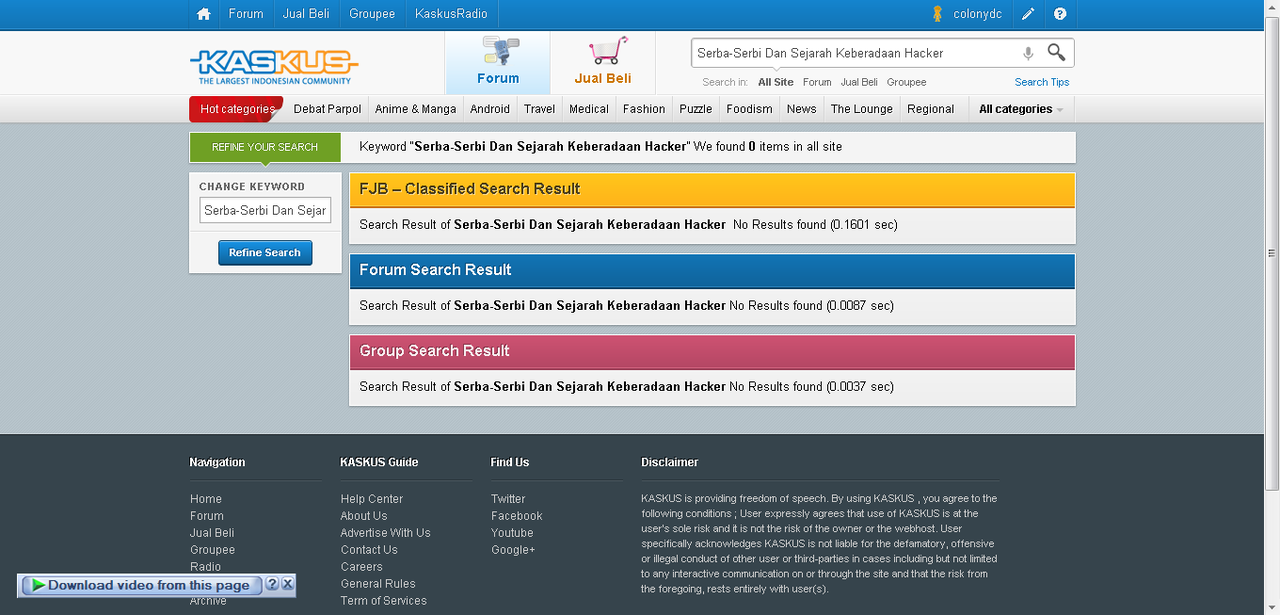Open the footer Jual Beli link

212,533
